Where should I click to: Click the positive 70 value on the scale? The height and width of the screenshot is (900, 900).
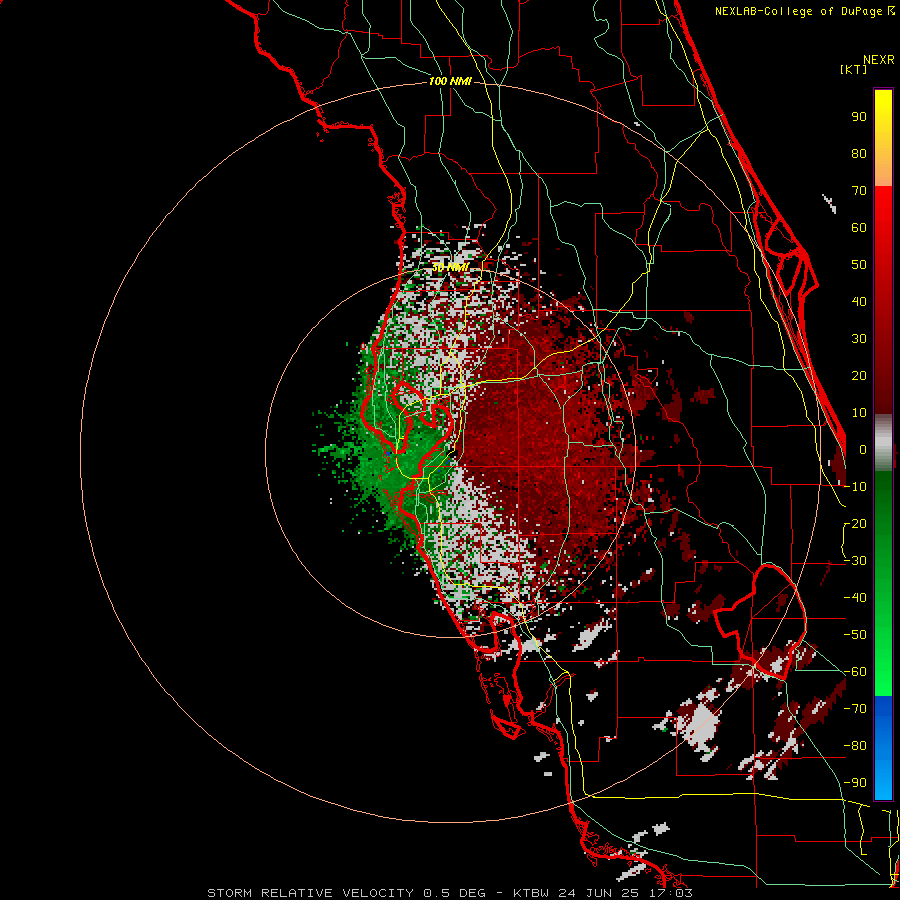coord(859,191)
